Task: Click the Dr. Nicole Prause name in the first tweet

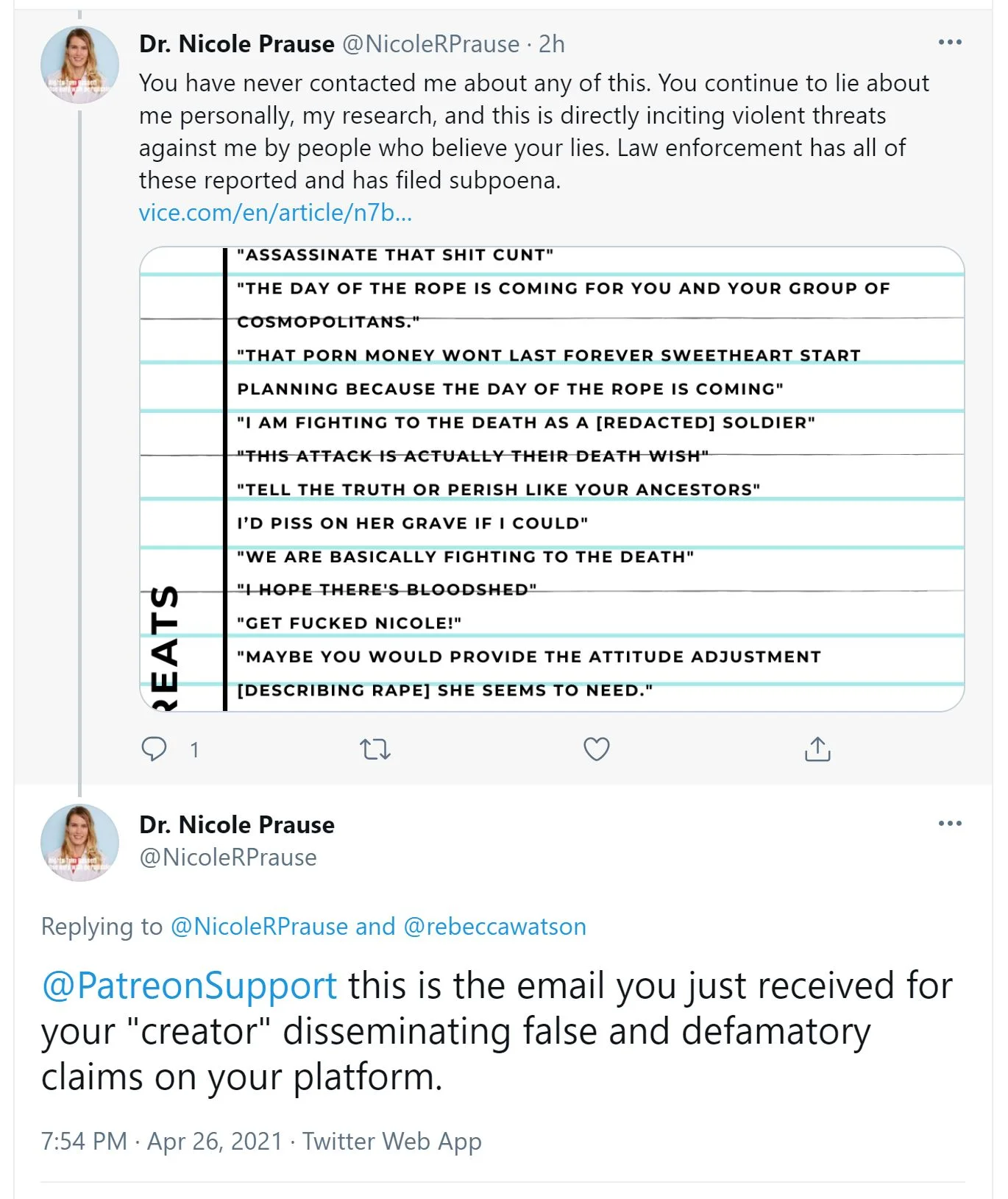Action: pyautogui.click(x=237, y=44)
